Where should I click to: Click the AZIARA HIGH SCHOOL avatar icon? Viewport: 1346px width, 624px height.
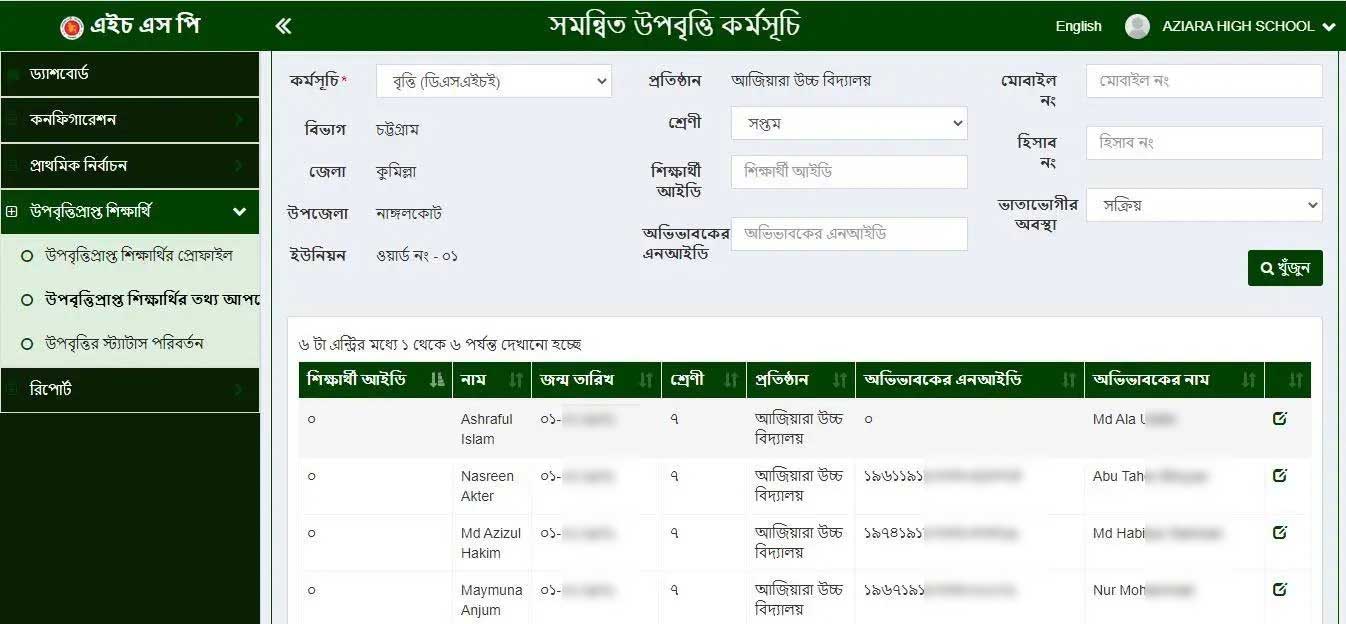pos(1138,26)
